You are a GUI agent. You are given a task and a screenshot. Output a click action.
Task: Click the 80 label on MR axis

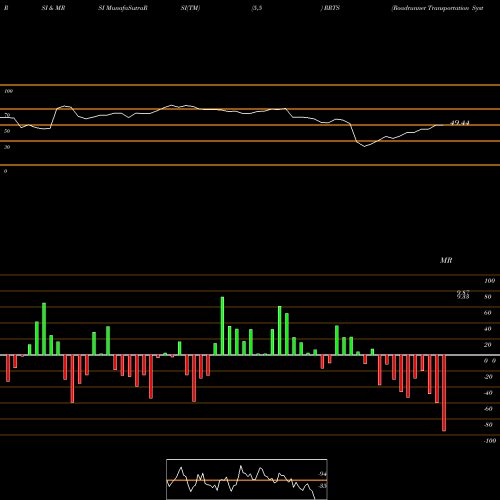[488, 297]
